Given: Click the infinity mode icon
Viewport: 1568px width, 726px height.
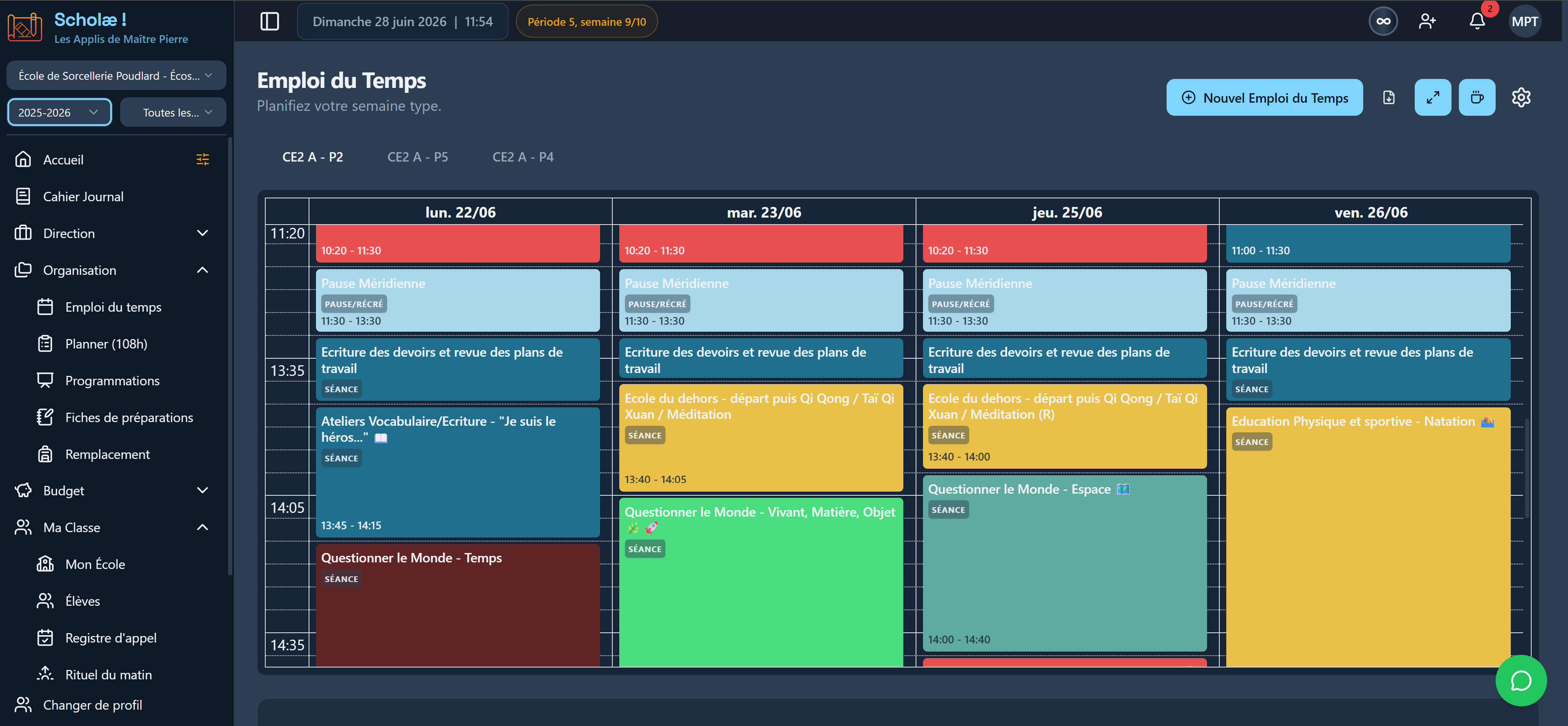Looking at the screenshot, I should point(1383,21).
